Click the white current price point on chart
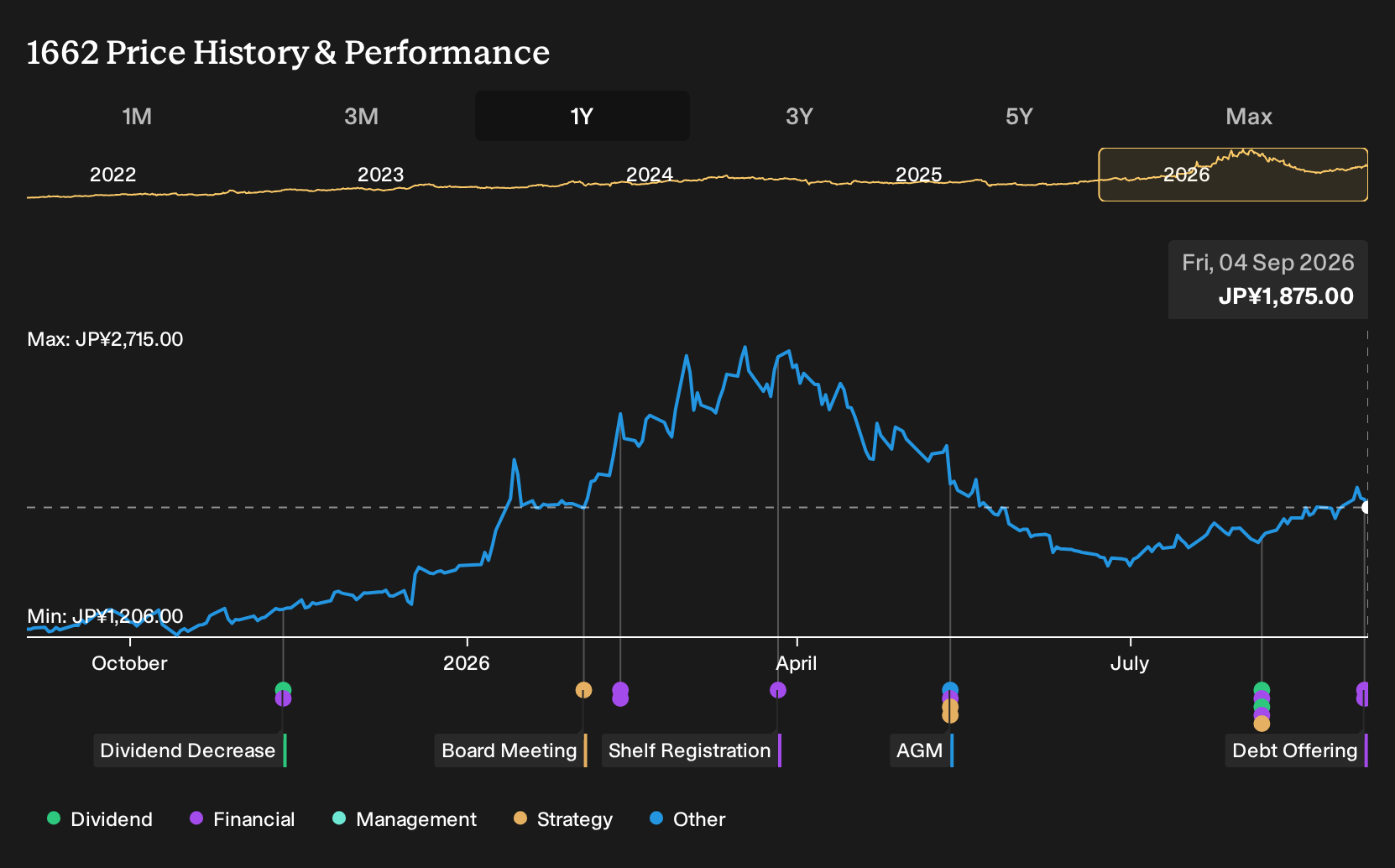Image resolution: width=1395 pixels, height=868 pixels. 1365,507
